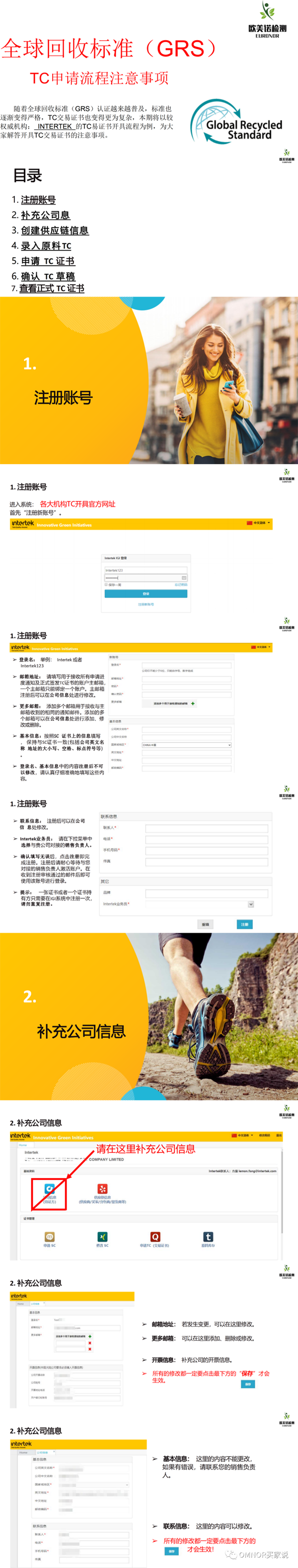The height and width of the screenshot is (1568, 298).
Task: Open the 中文简体 language dropdown on the login page
Action: (258, 524)
